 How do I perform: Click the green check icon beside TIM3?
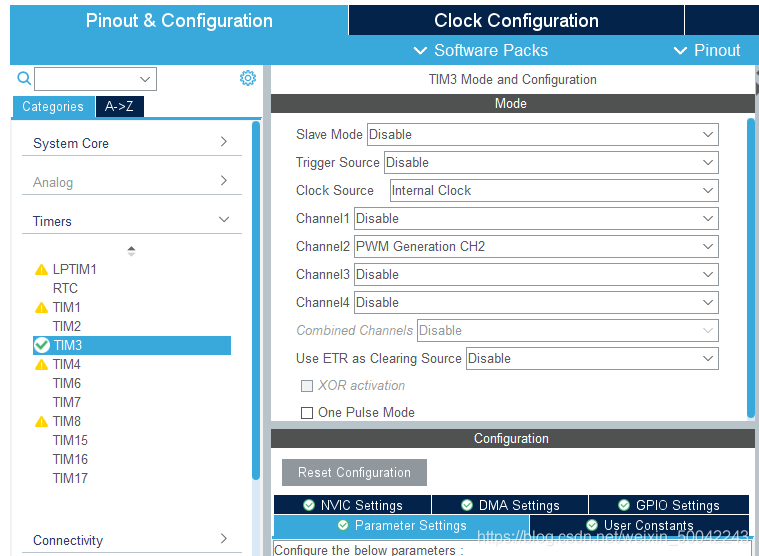[x=42, y=345]
